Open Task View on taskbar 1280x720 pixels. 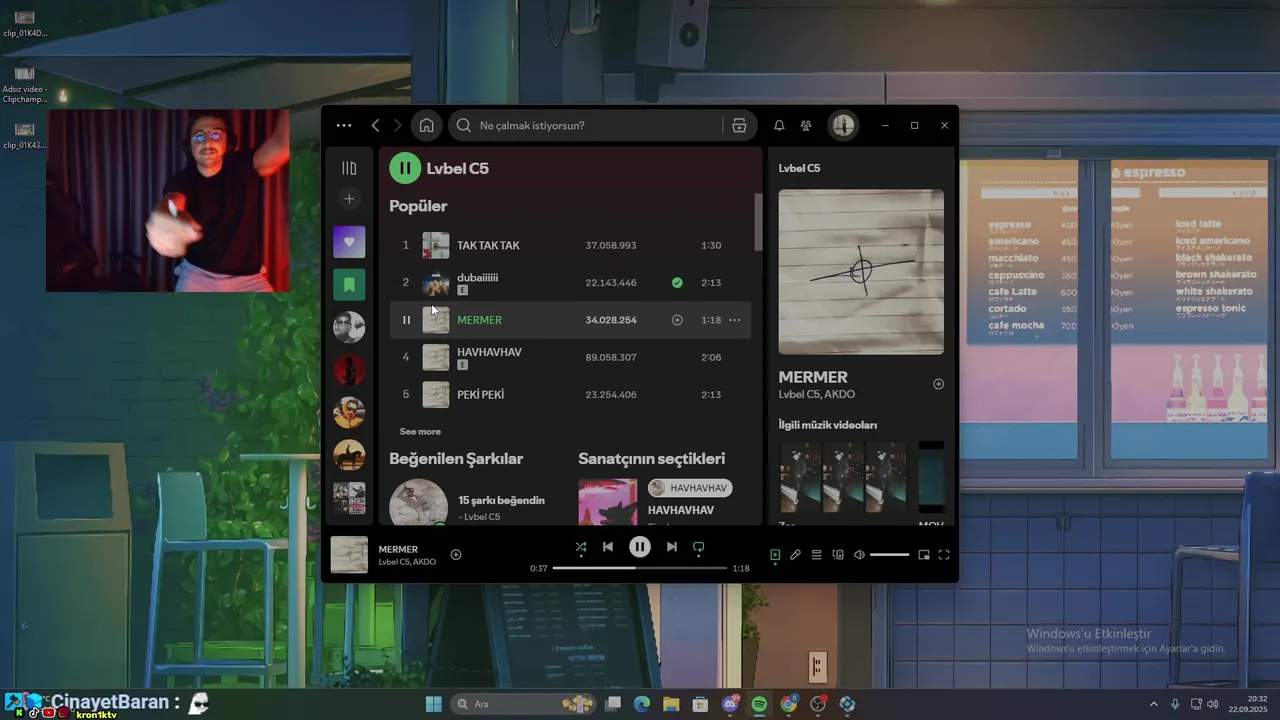point(613,704)
